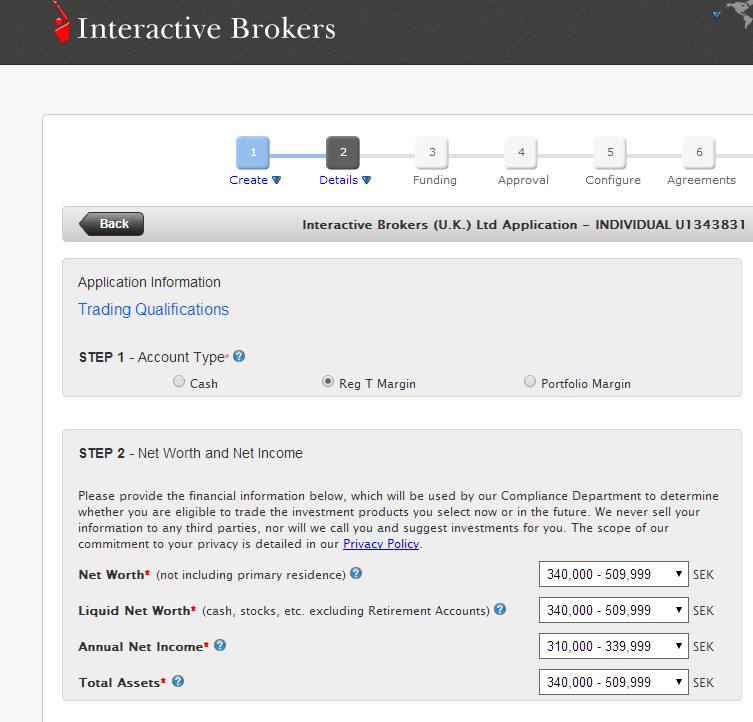Screen dimensions: 753x722
Task: Expand the Create step menu arrow
Action: coord(277,180)
